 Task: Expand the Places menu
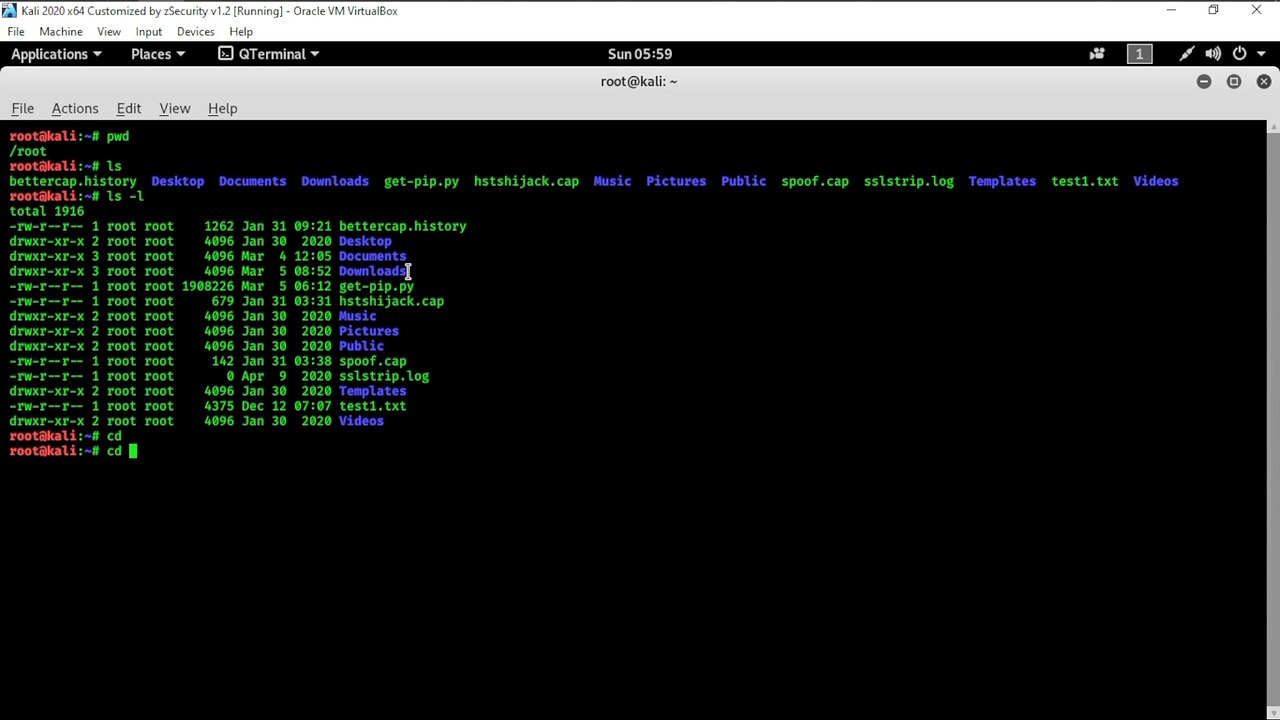[158, 54]
